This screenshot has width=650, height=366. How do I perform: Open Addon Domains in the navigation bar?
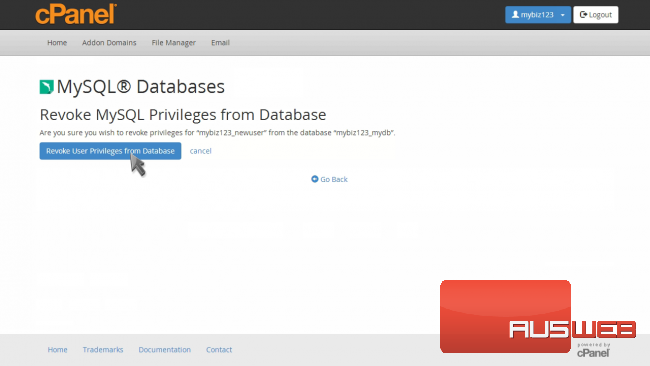pyautogui.click(x=109, y=43)
